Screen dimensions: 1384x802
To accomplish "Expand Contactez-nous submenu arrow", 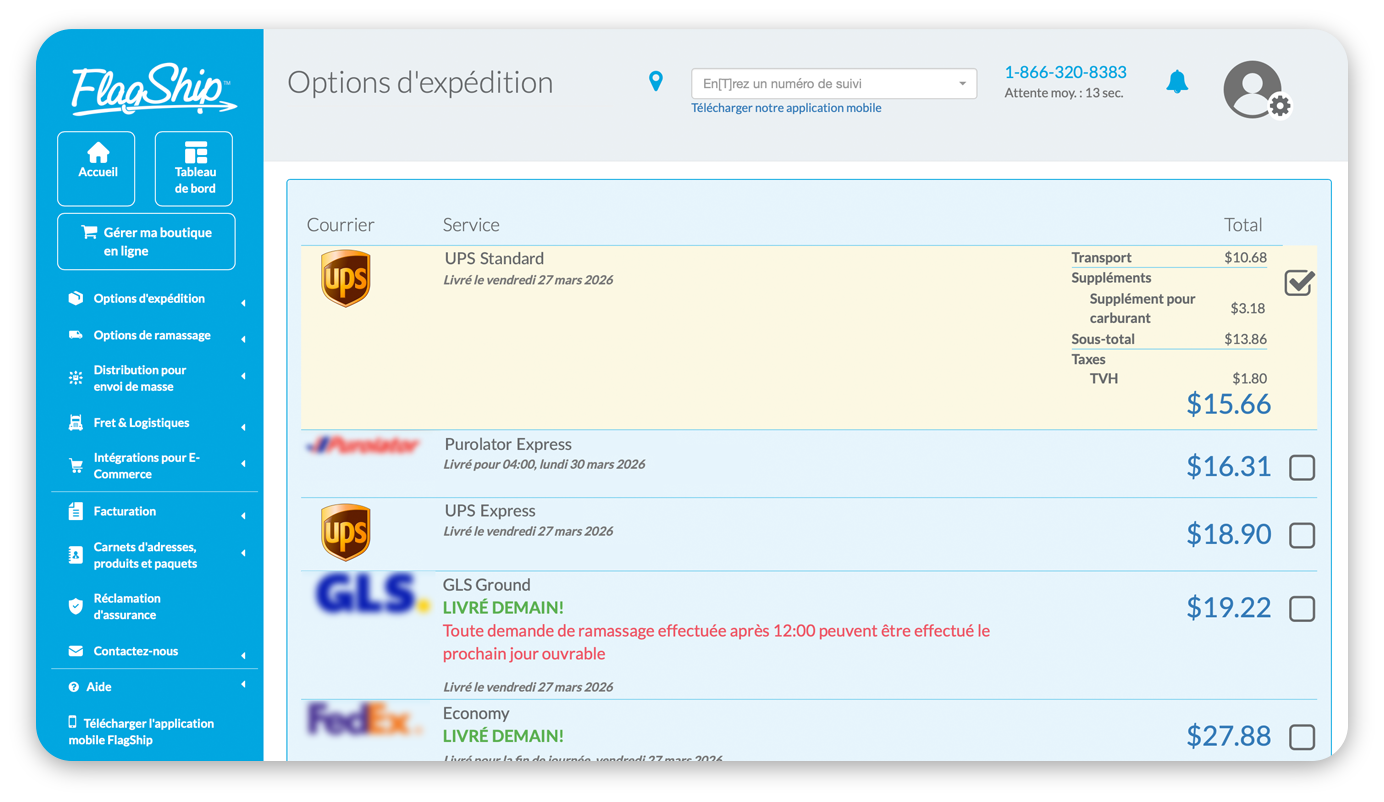I will pyautogui.click(x=243, y=656).
